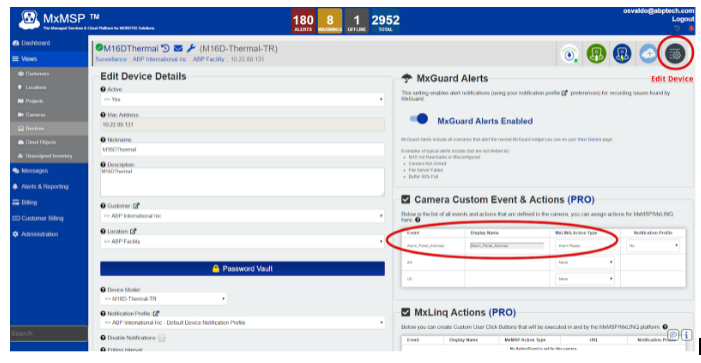Check the Disable Notifications checkbox

161,338
